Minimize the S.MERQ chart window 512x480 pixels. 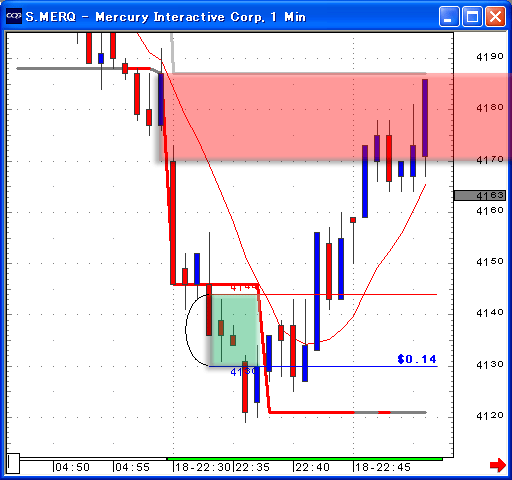[449, 16]
